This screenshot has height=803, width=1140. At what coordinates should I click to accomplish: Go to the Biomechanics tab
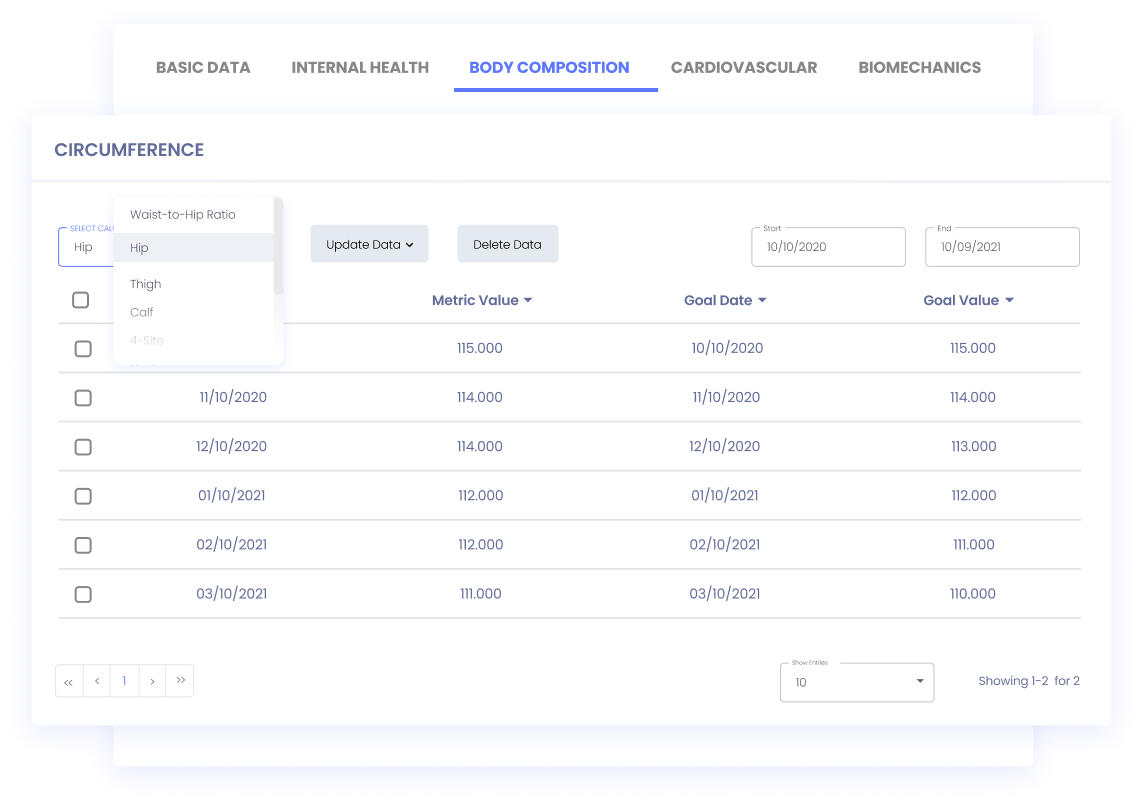[920, 68]
